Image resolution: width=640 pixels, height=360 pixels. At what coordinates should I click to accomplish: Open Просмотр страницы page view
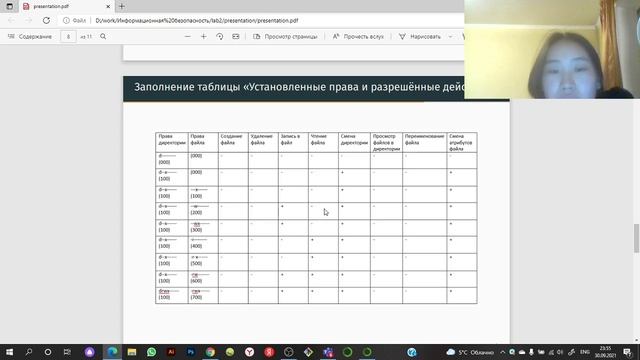285,37
